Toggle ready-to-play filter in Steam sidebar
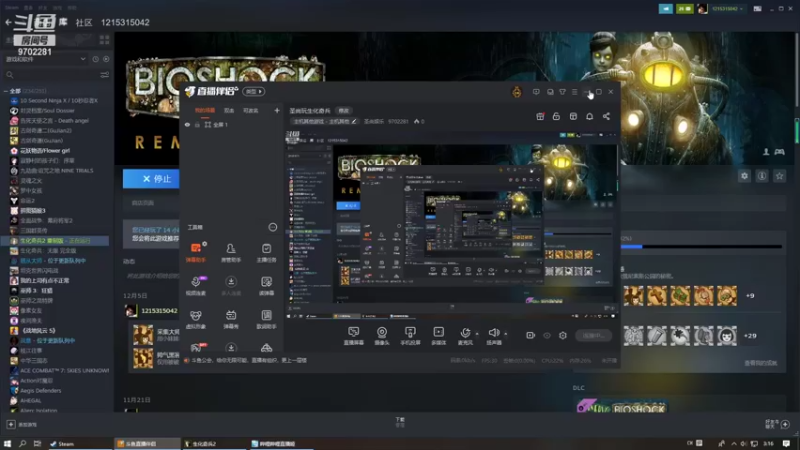 point(106,59)
